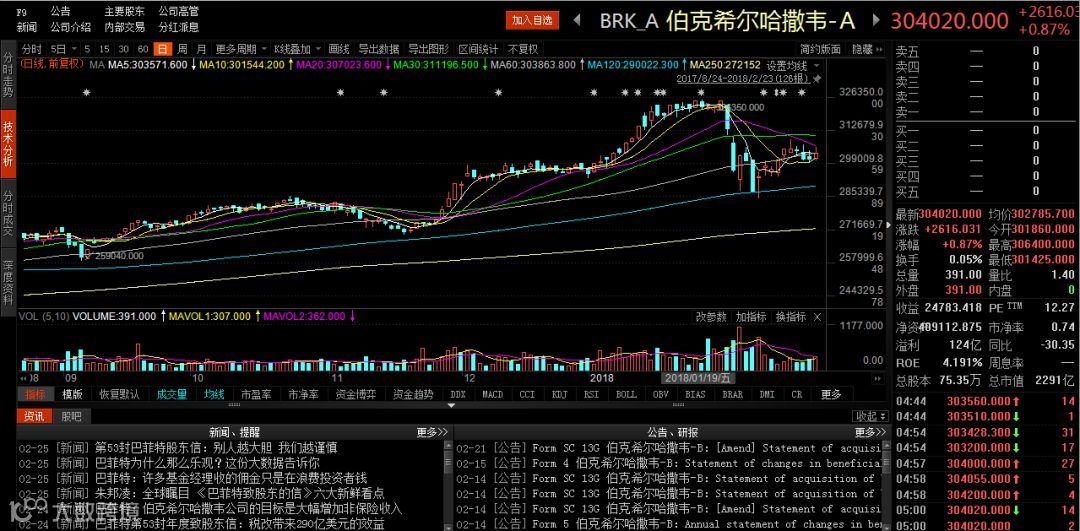Select the 成交量 indicator tab
This screenshot has height=531, width=1080.
[172, 395]
